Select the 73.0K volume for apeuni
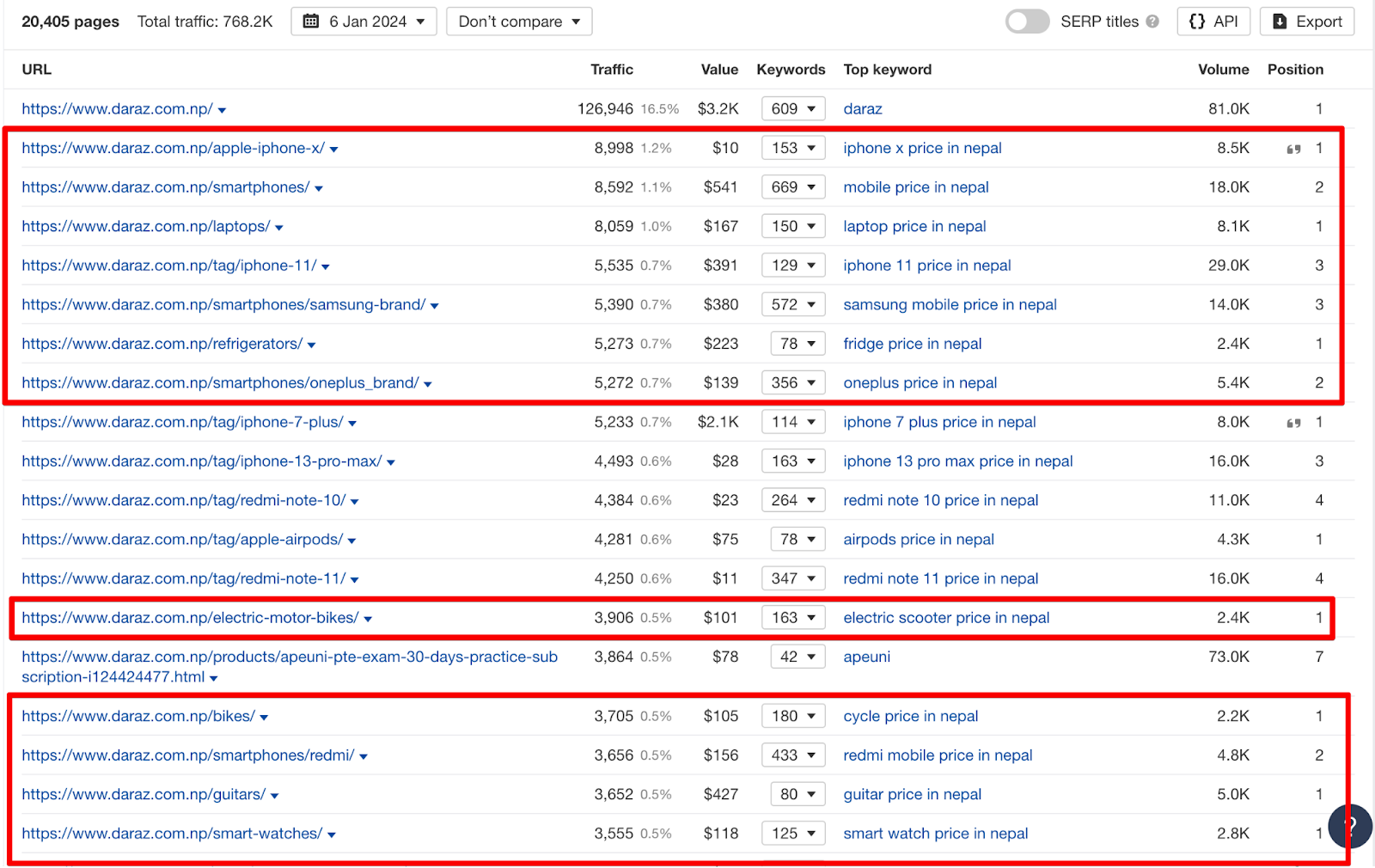 [1229, 657]
